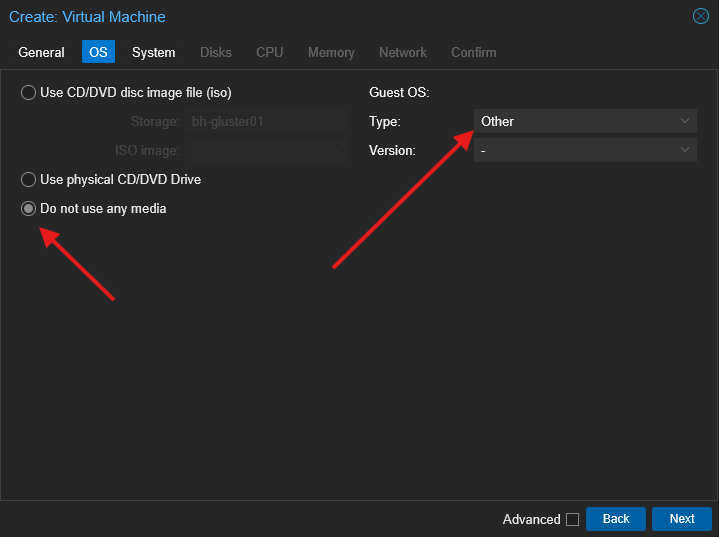Open the System tab
The height and width of the screenshot is (537, 719).
(x=153, y=52)
